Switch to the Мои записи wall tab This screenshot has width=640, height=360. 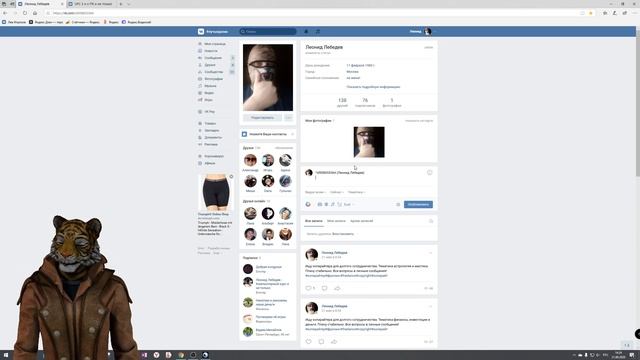336,221
